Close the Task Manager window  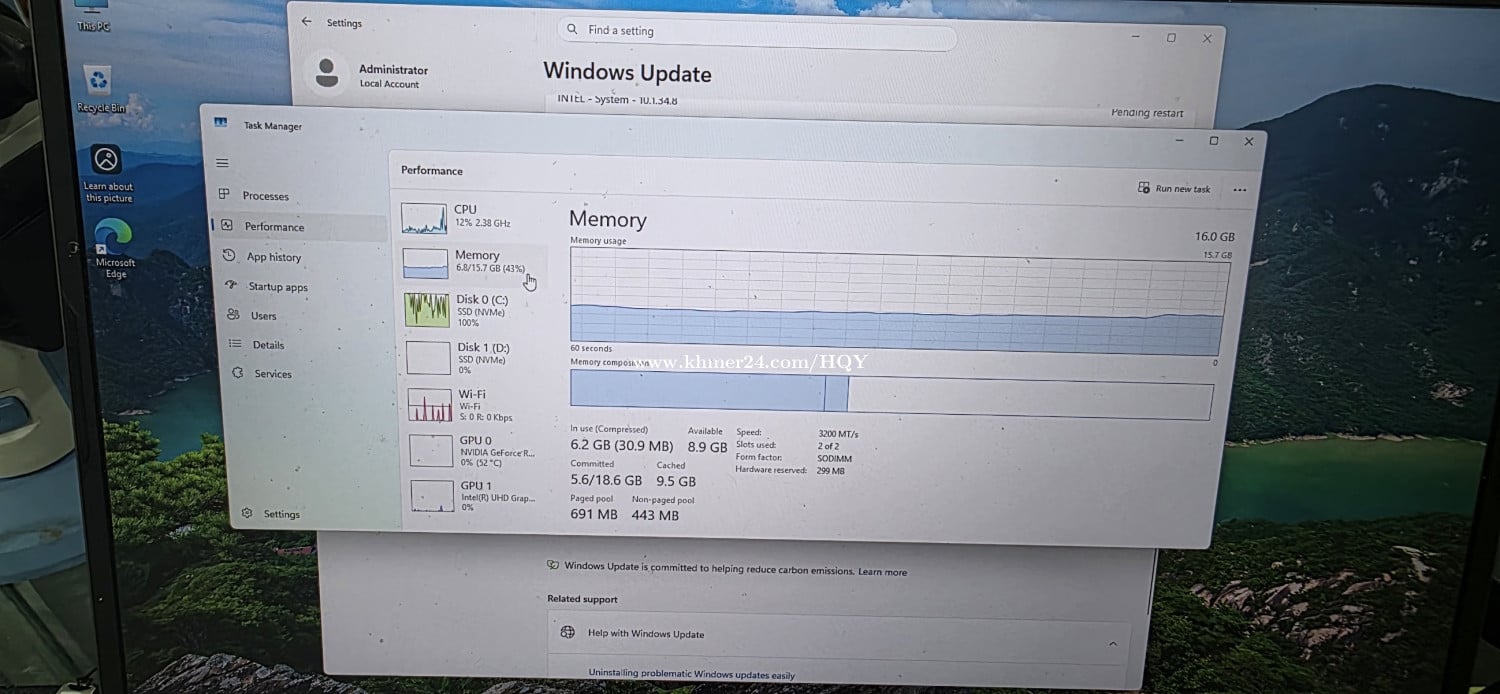(x=1248, y=142)
